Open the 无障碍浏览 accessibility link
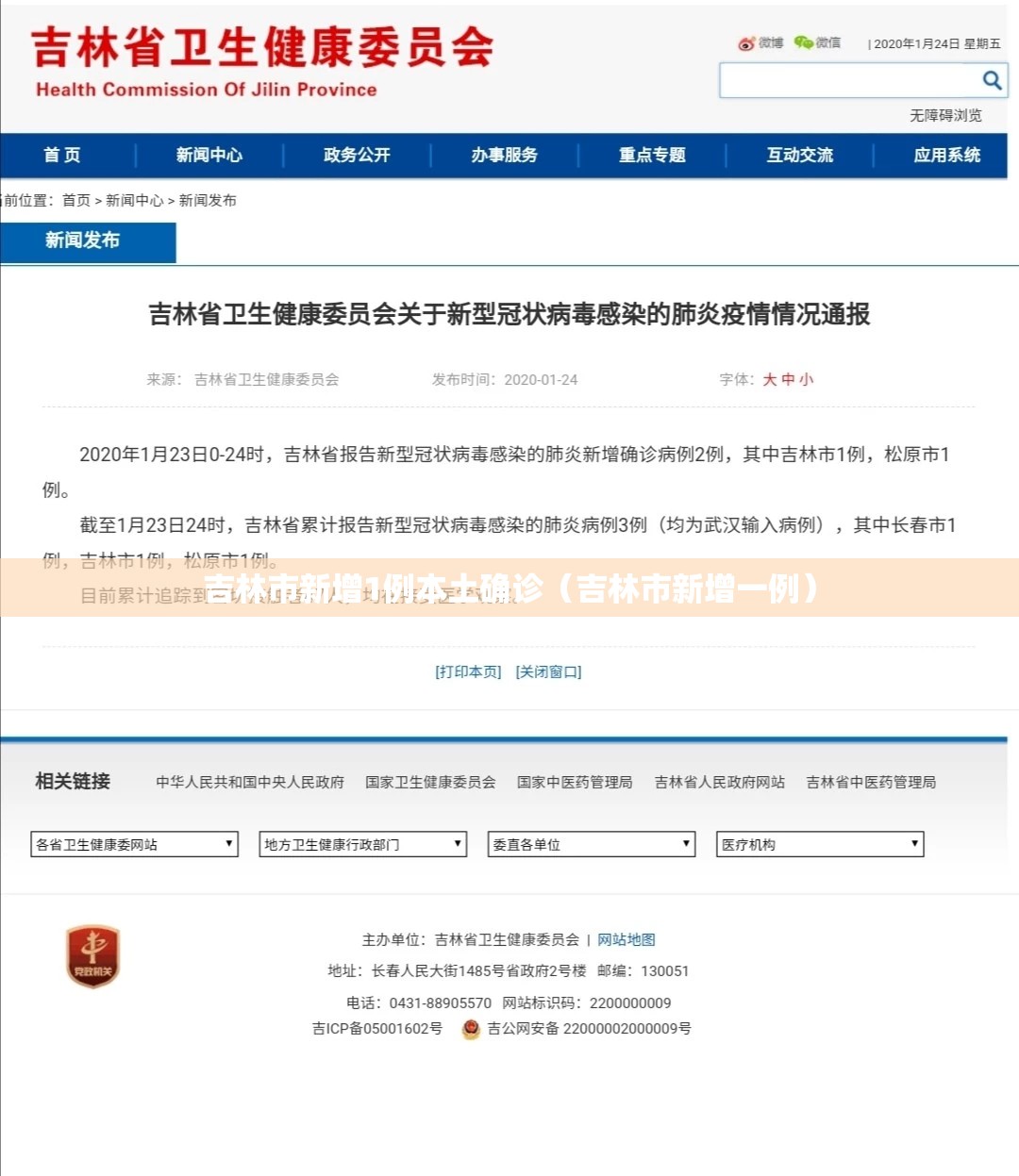Viewport: 1019px width, 1176px height. click(945, 115)
